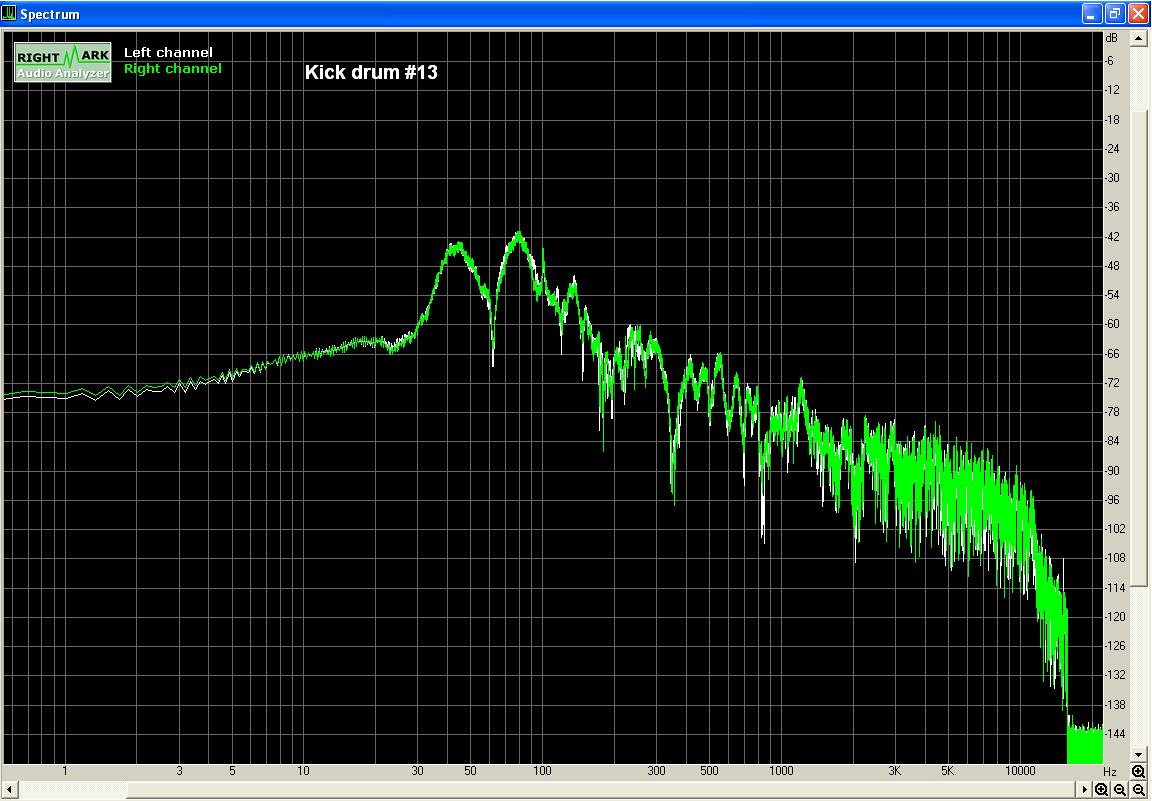
Task: Click the '5K' frequency axis label
Action: [948, 771]
